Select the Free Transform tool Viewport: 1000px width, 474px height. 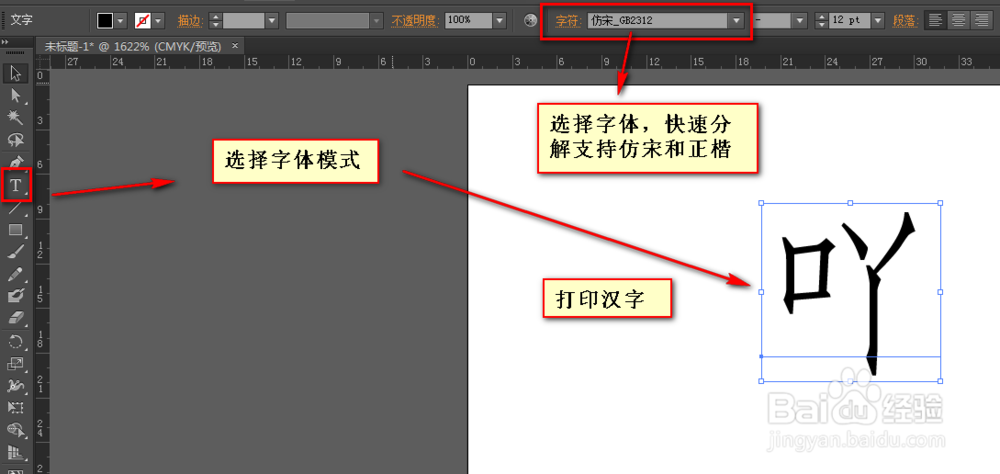click(16, 407)
